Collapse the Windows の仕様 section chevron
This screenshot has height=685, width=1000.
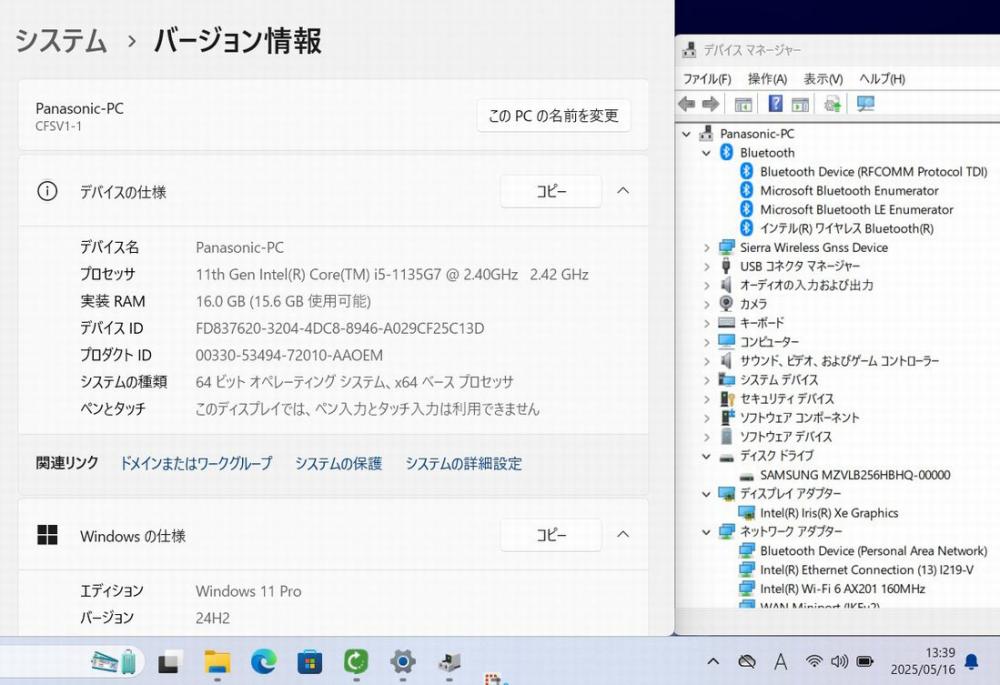tap(623, 534)
